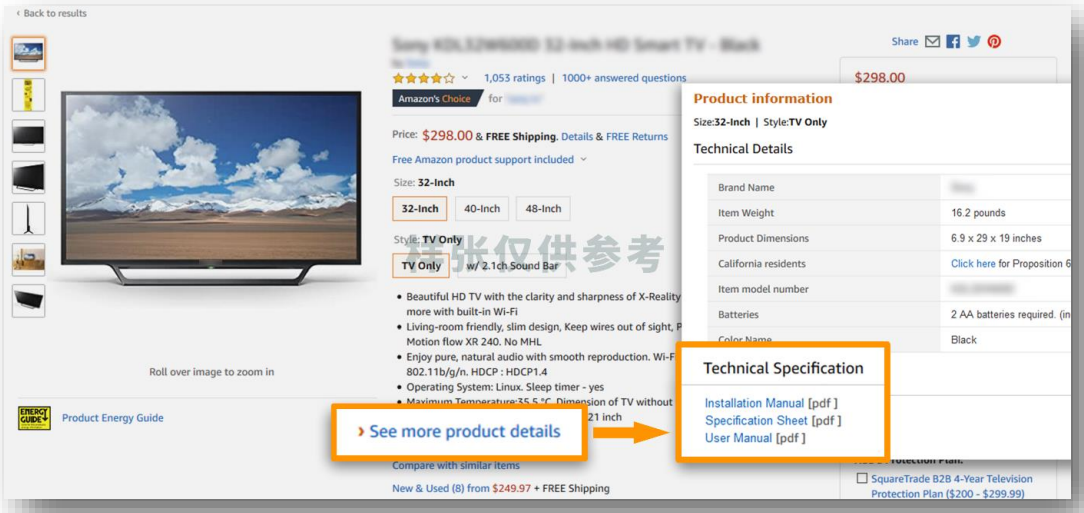Check SquareTrade 4-Year protection plan checkbox
This screenshot has width=1084, height=513.
(x=861, y=479)
